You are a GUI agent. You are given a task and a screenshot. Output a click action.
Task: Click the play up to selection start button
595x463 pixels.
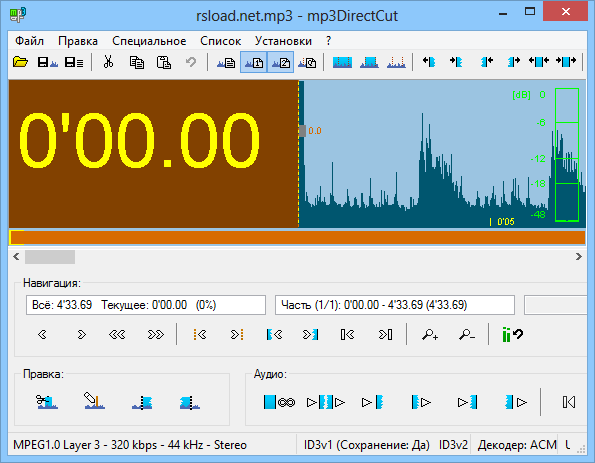pos(372,402)
